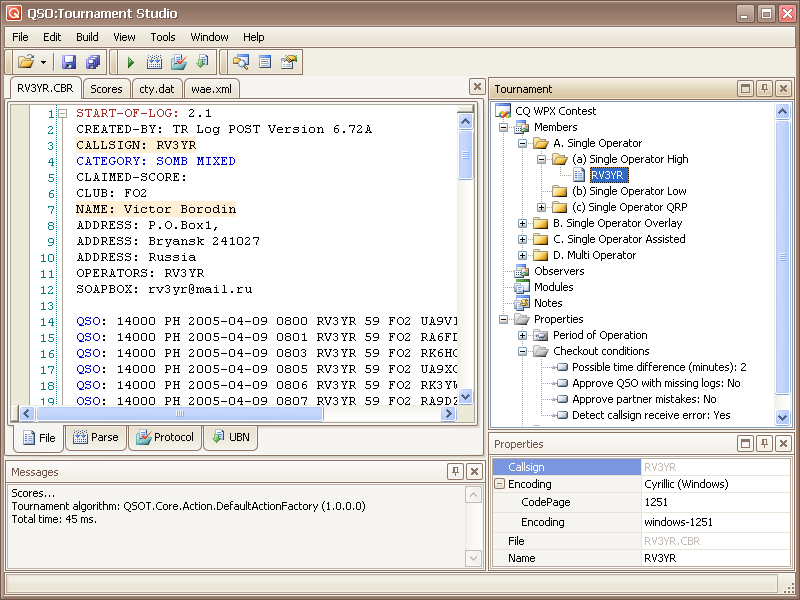Click the checklist folder icon with red checkmark

[x=179, y=62]
